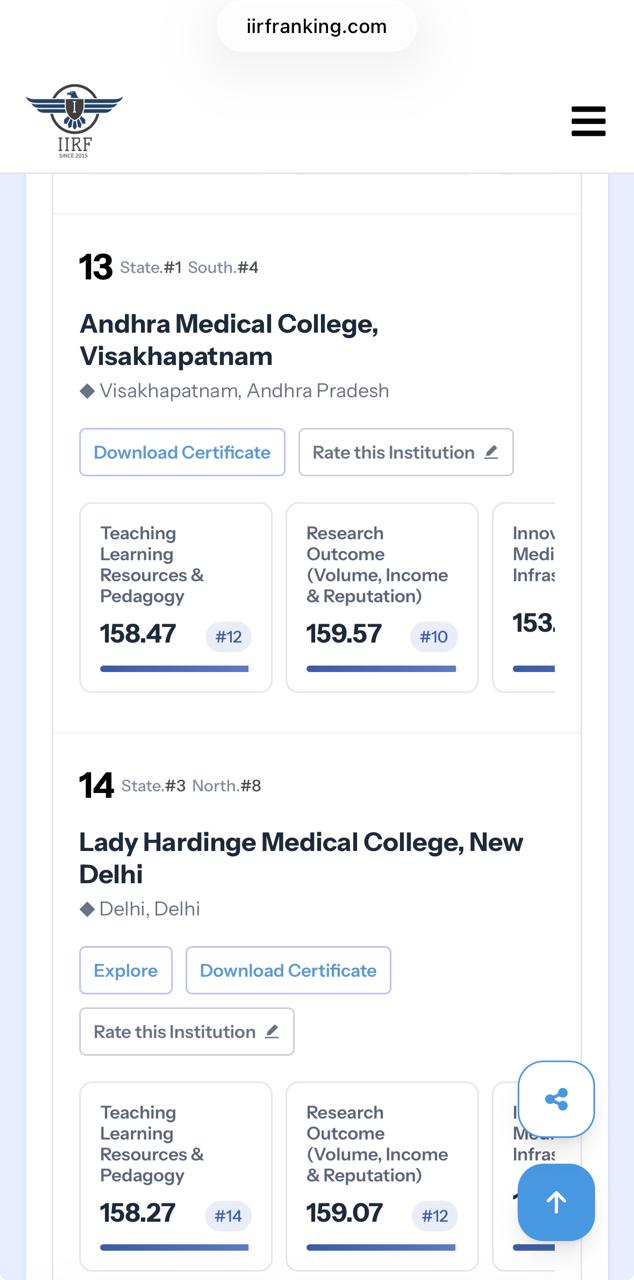Click the pencil icon in Andhra's Rate button
This screenshot has width=634, height=1280.
point(491,452)
